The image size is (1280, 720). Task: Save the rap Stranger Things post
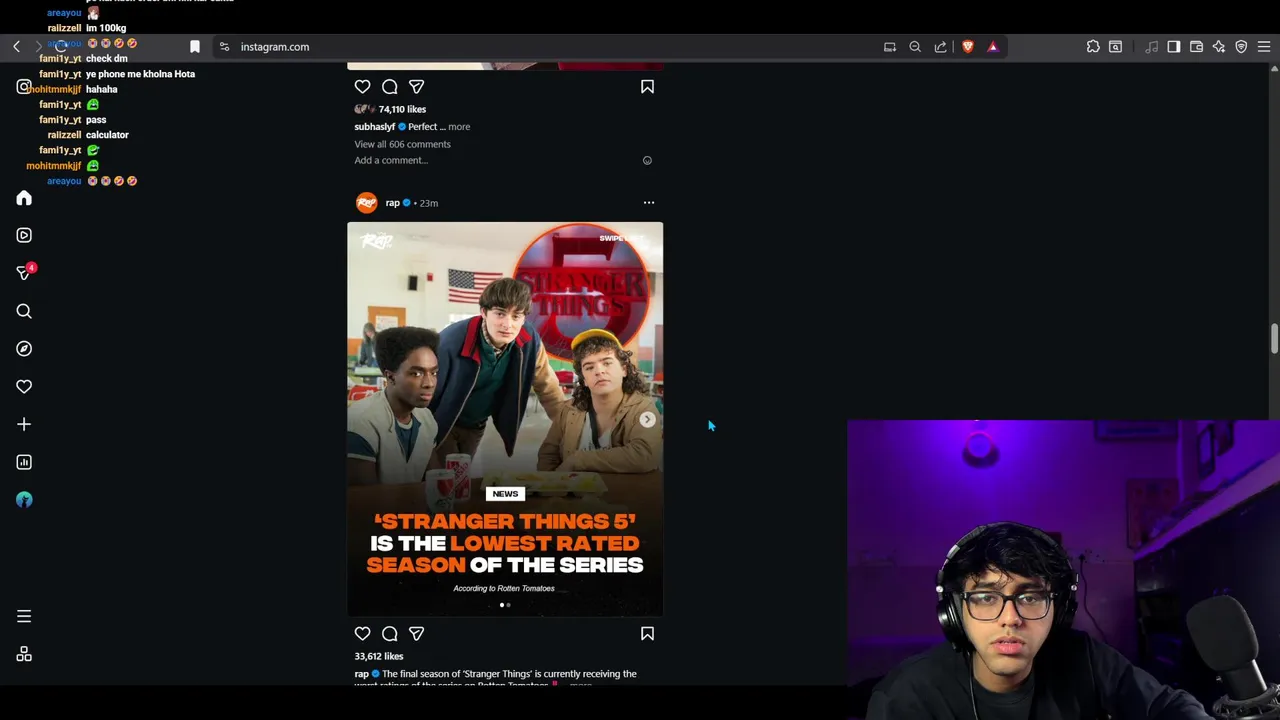coord(647,634)
